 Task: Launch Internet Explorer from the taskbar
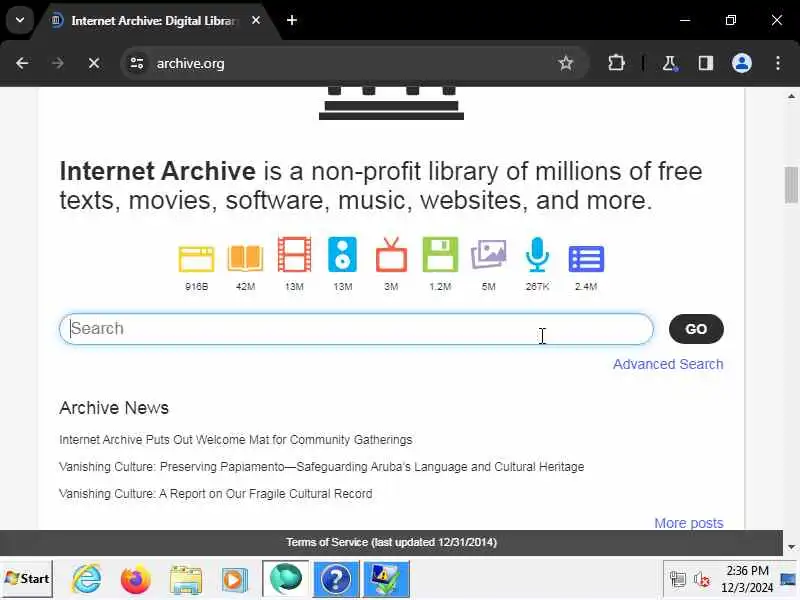click(87, 579)
